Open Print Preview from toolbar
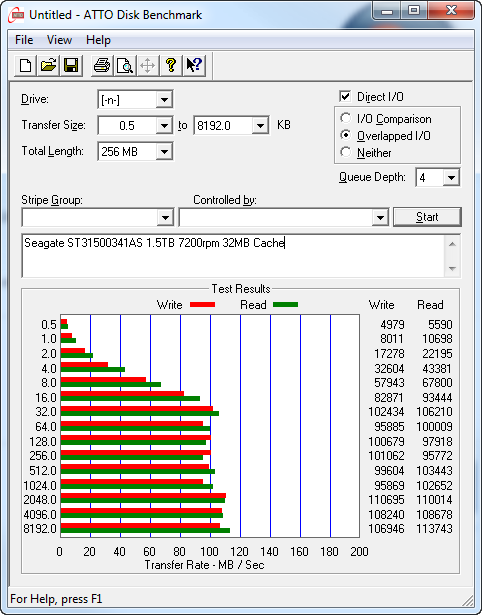 (x=125, y=65)
